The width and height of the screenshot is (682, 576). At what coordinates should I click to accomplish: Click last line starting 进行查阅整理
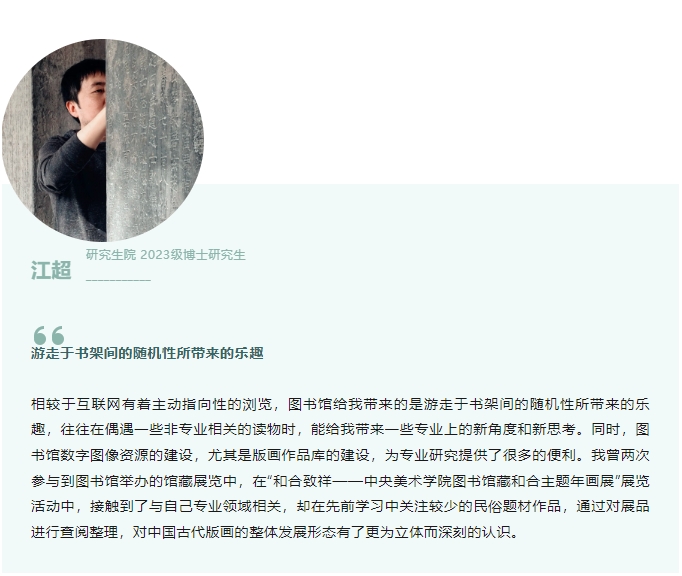(275, 532)
